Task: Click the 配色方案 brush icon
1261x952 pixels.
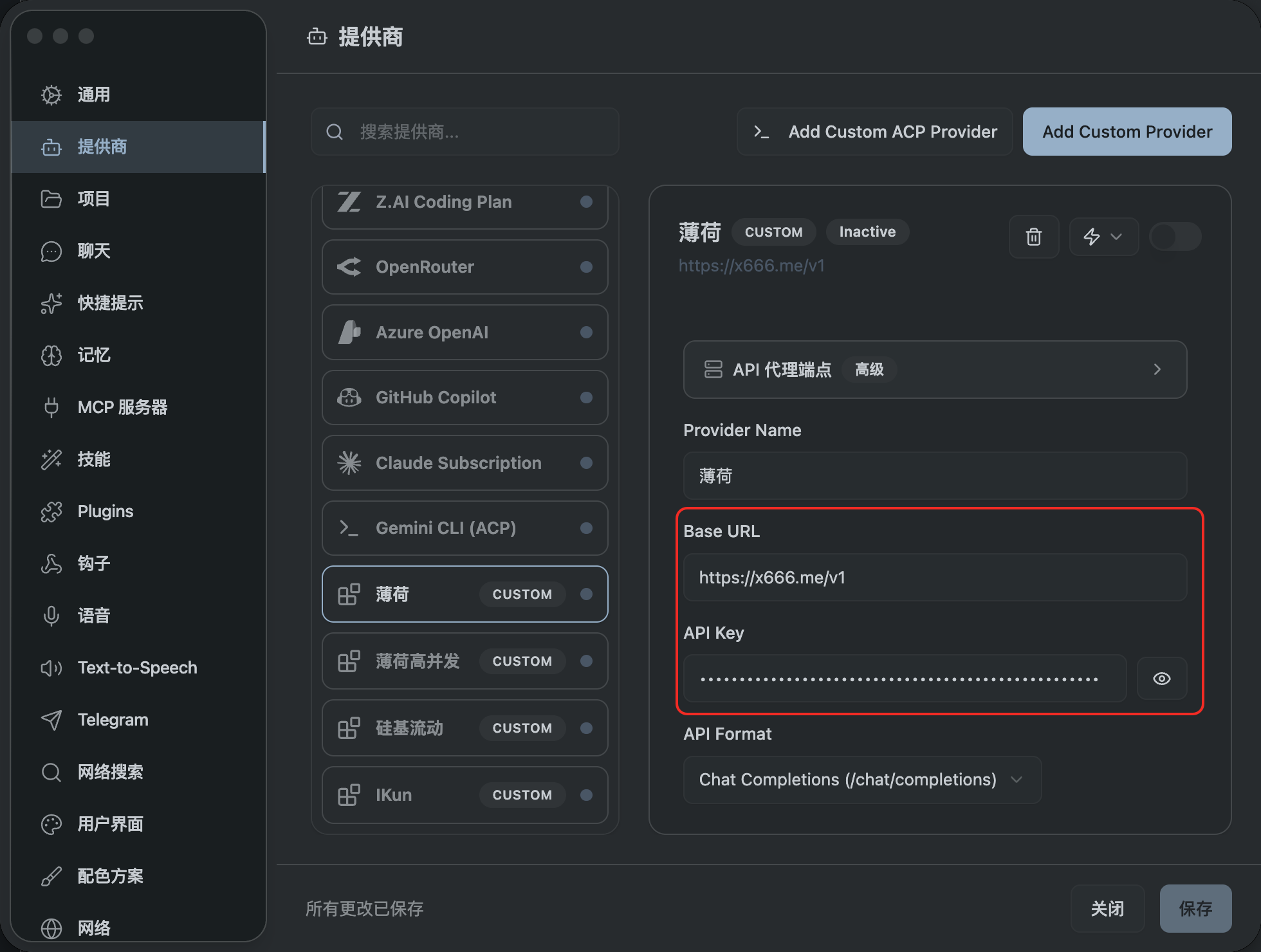Action: pyautogui.click(x=51, y=876)
